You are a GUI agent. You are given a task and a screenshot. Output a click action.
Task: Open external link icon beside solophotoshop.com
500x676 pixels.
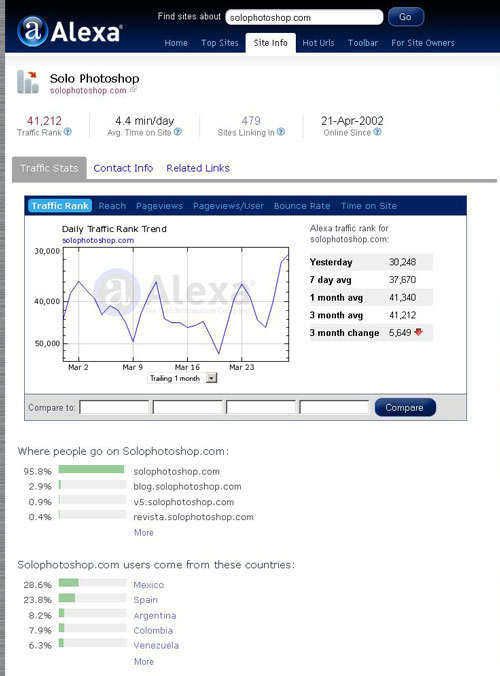point(133,90)
